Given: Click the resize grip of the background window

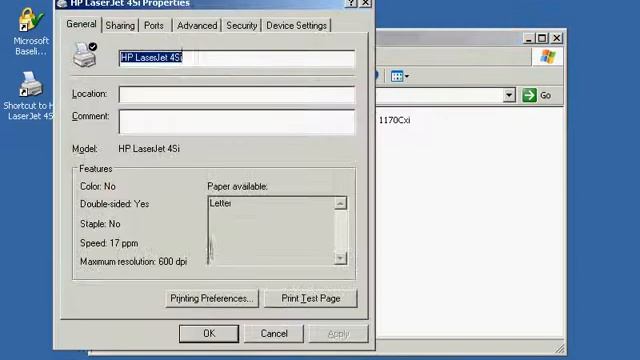Looking at the screenshot, I should click(x=560, y=348).
